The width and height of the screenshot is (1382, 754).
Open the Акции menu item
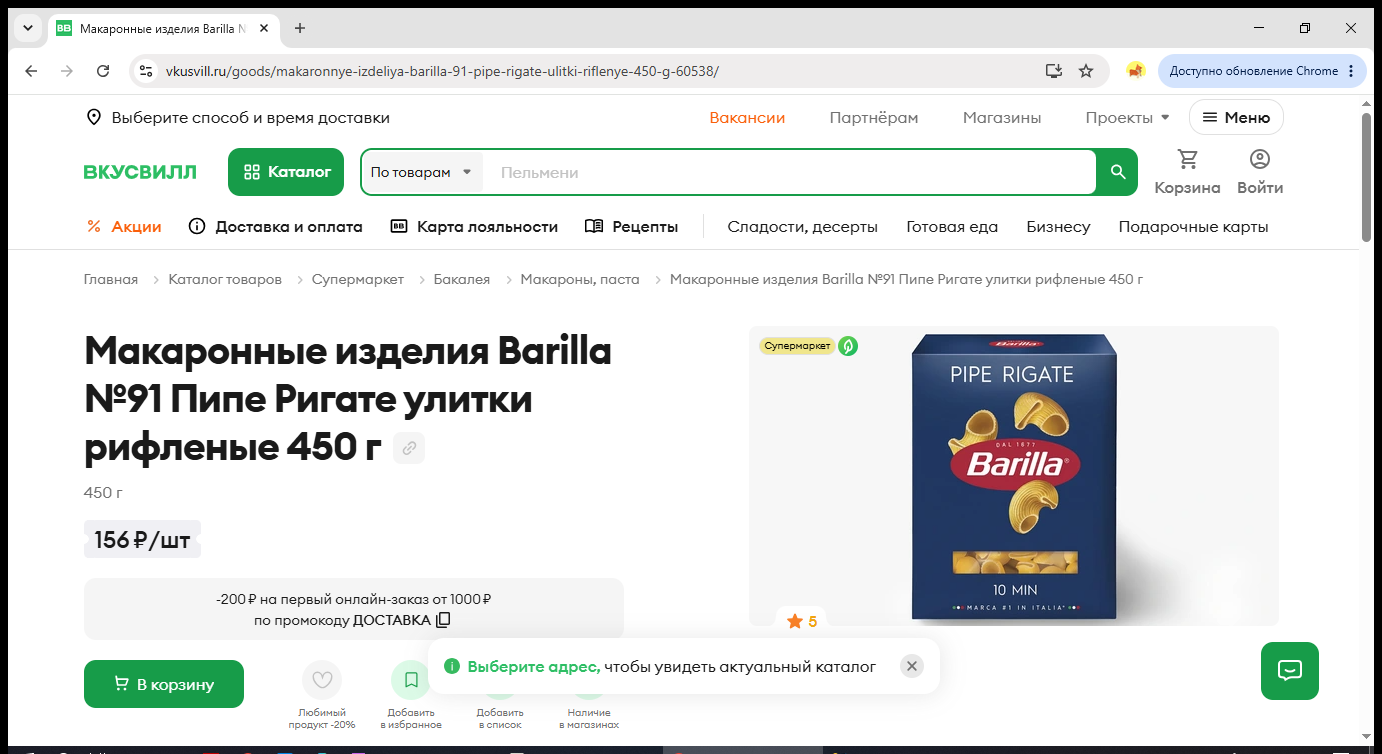point(124,227)
